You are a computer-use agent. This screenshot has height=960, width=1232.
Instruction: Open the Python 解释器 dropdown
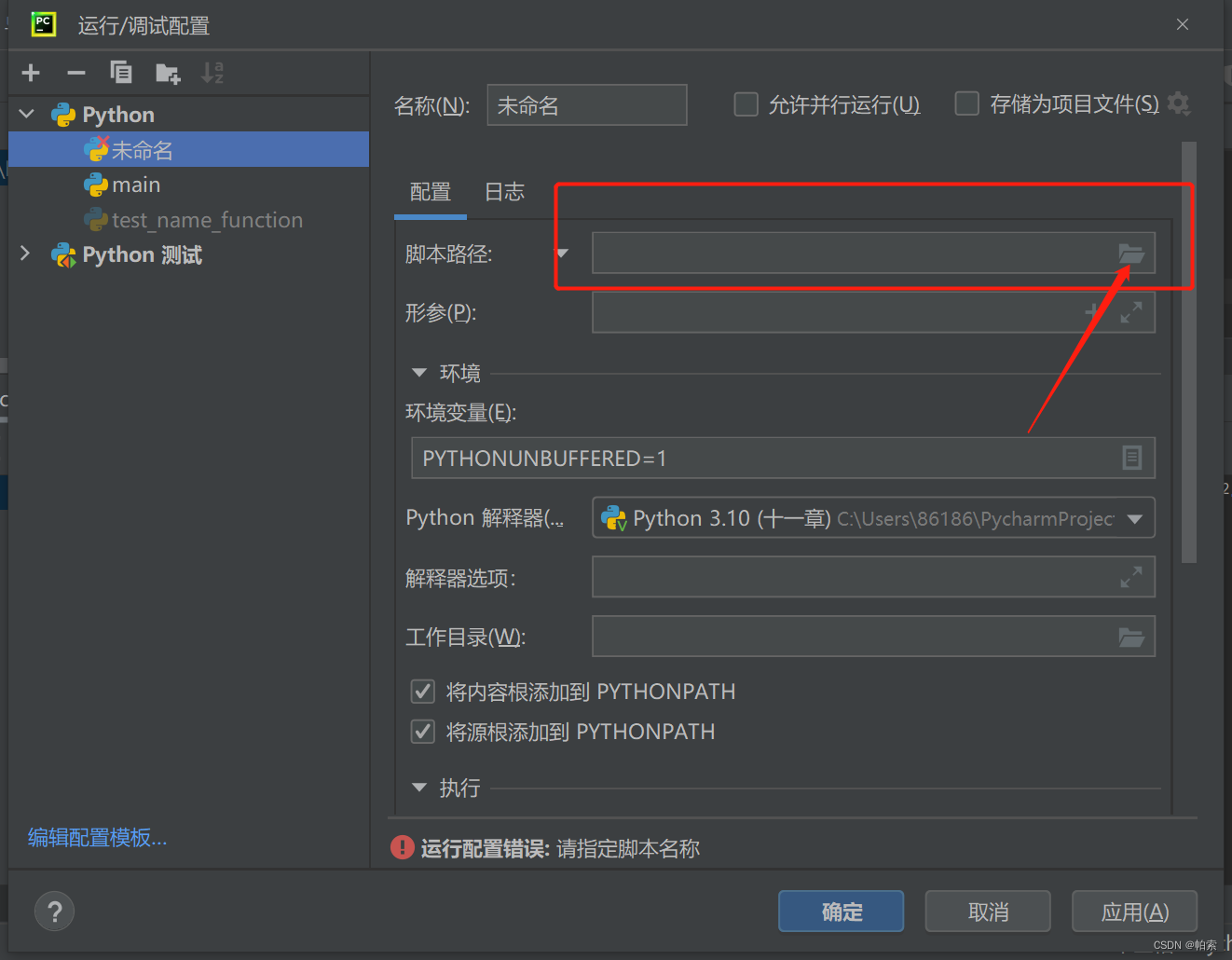pos(1134,518)
